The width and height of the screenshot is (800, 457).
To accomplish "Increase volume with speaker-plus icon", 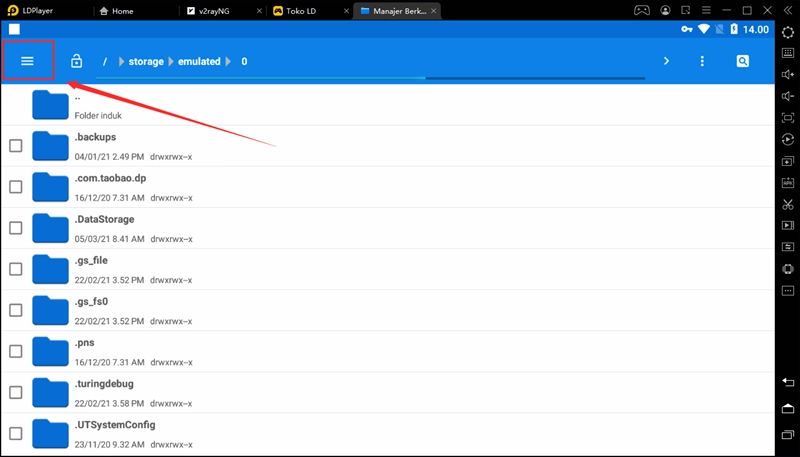I will coord(788,75).
